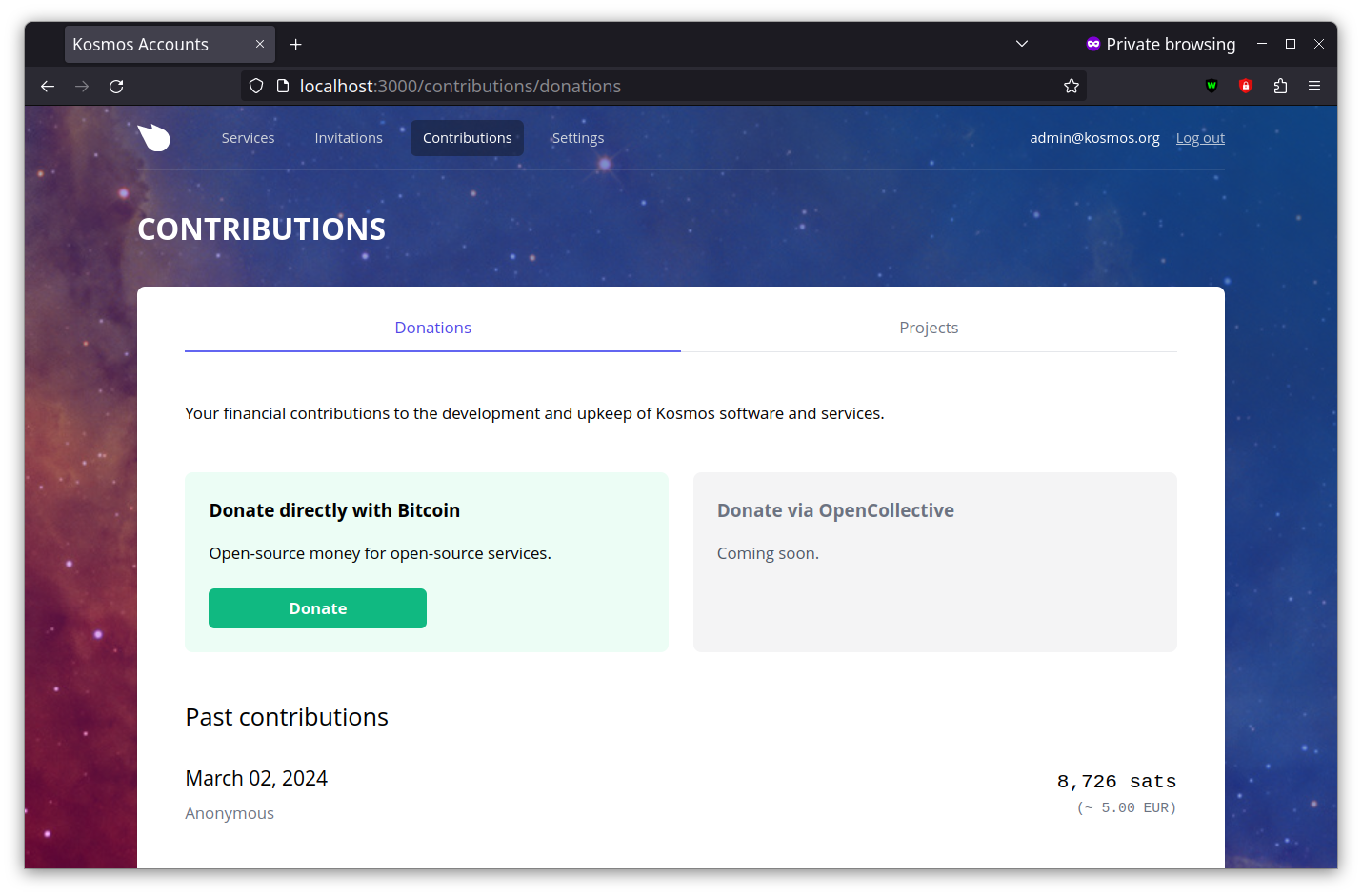Screen dimensions: 1362x896
Task: Switch to the Projects tab
Action: 929,328
